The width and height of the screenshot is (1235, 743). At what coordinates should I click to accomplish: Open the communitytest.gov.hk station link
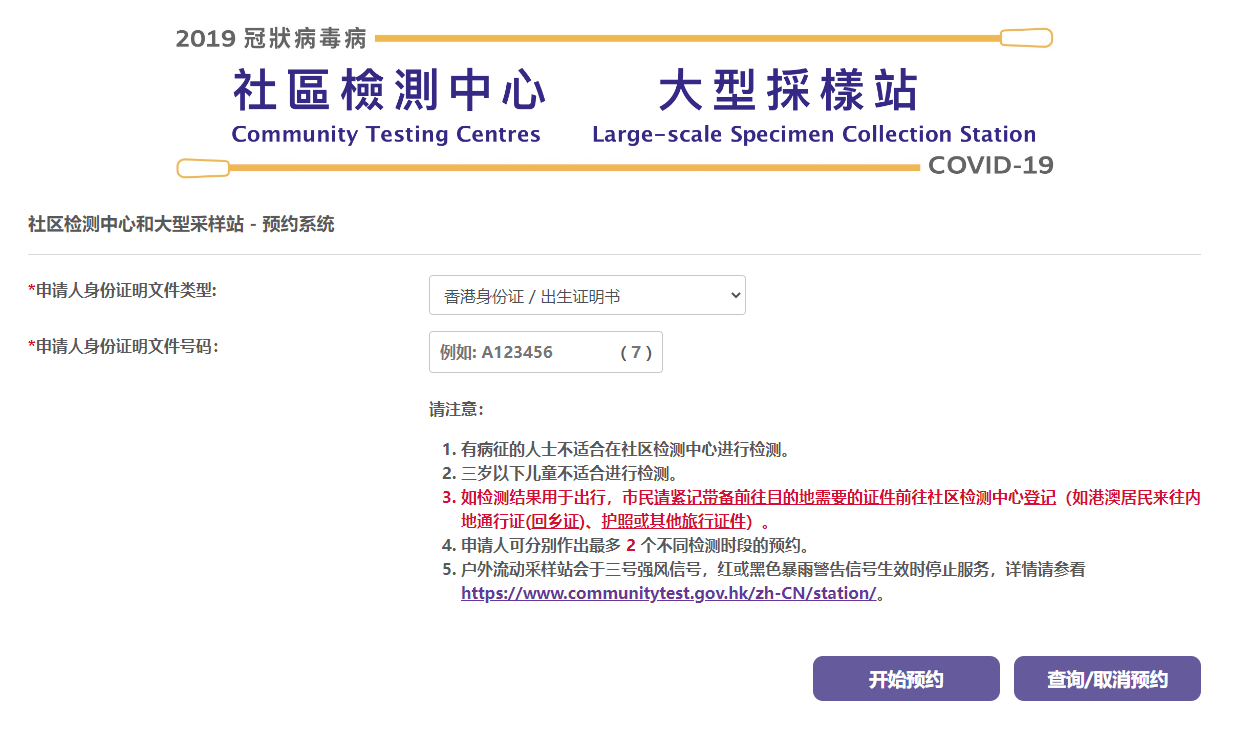point(668,592)
